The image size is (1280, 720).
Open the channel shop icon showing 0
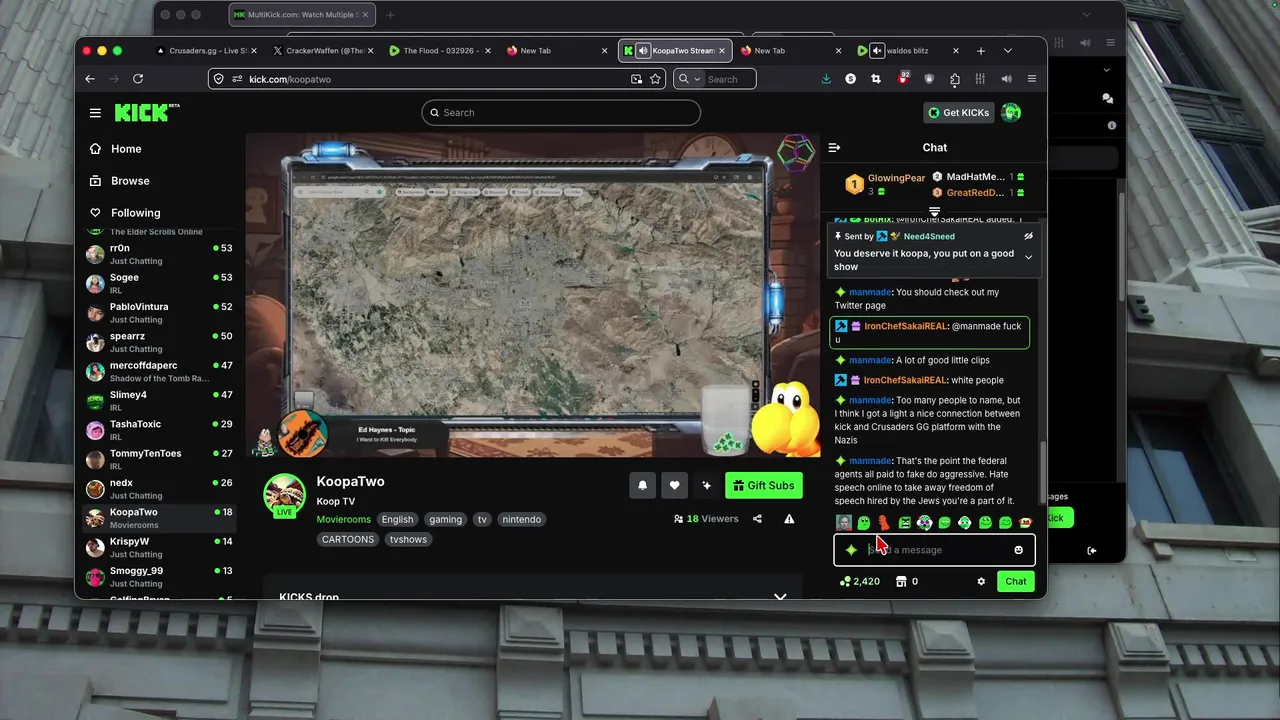(907, 581)
